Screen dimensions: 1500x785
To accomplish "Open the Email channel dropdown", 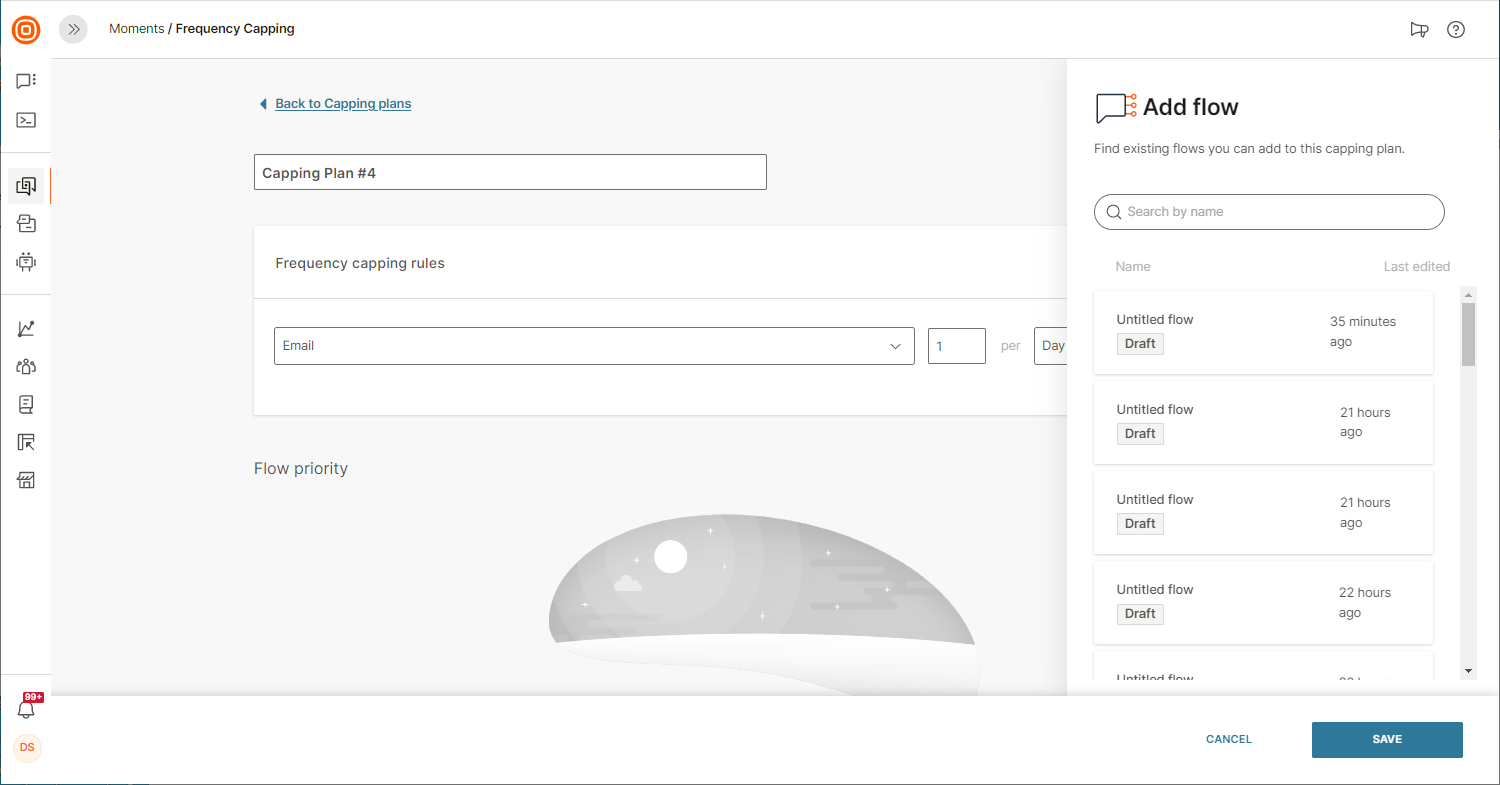I will click(594, 346).
